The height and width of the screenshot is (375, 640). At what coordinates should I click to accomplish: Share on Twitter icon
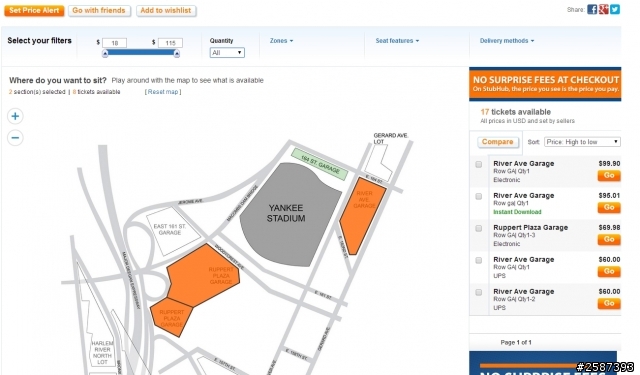[x=615, y=9]
